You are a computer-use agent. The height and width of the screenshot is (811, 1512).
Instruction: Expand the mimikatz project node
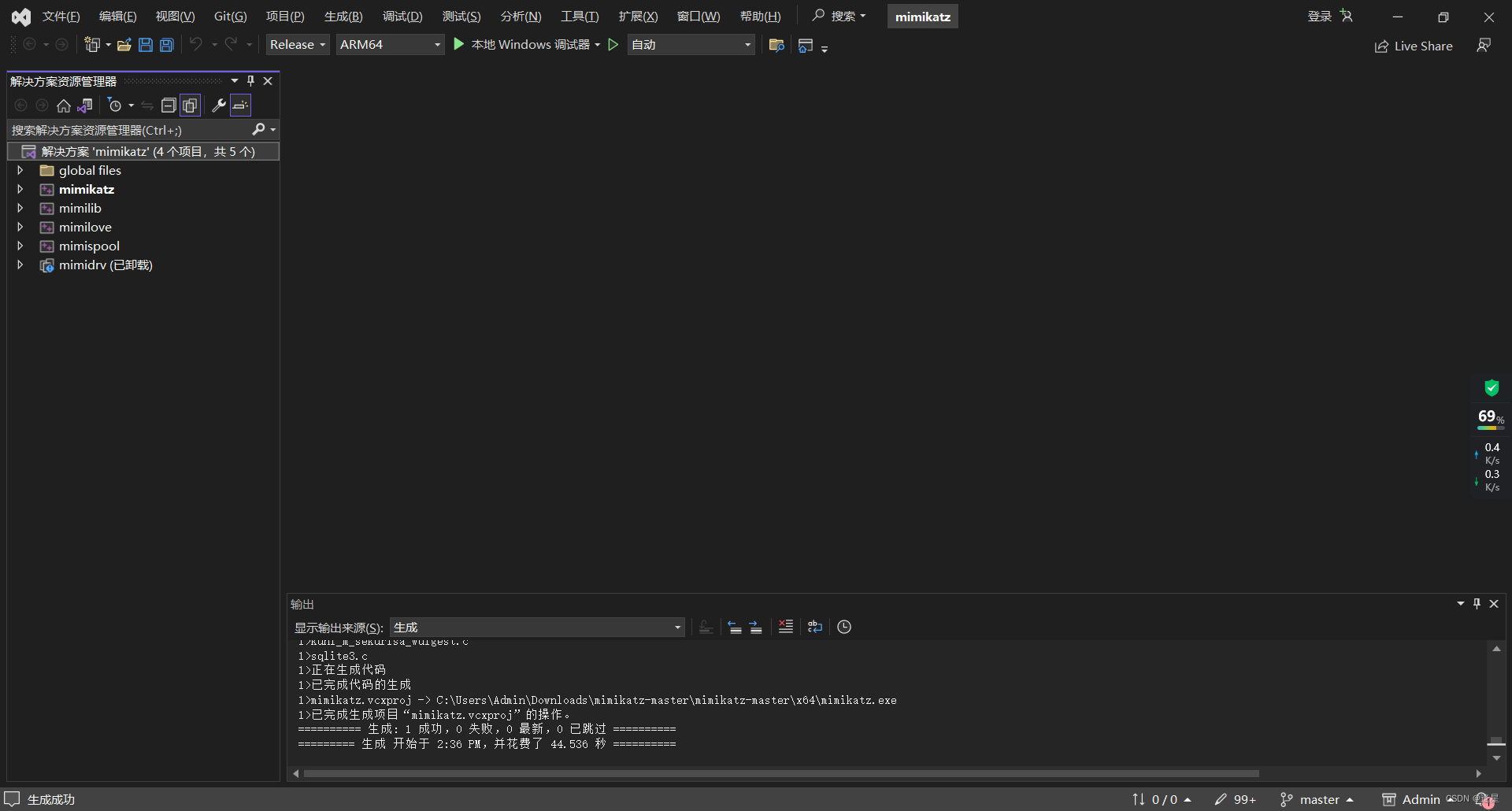(20, 189)
